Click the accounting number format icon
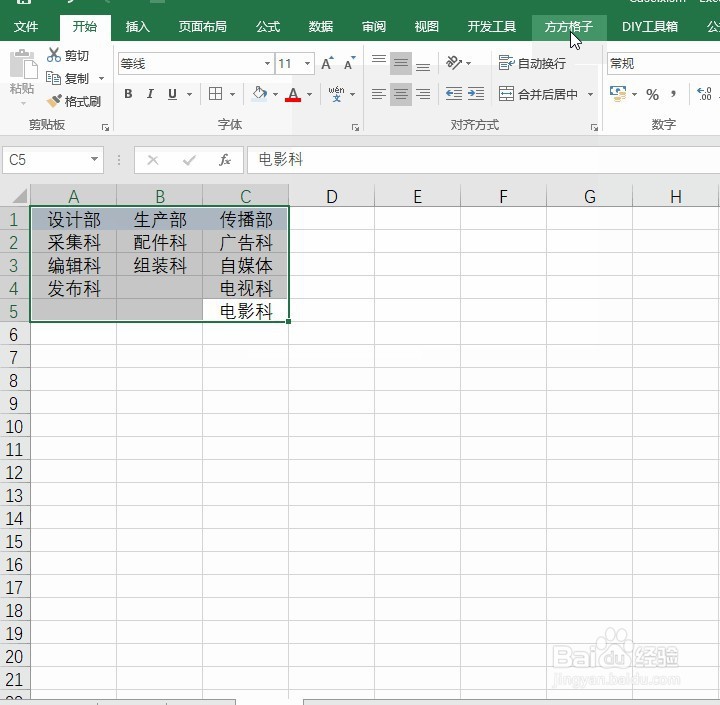 tap(618, 94)
